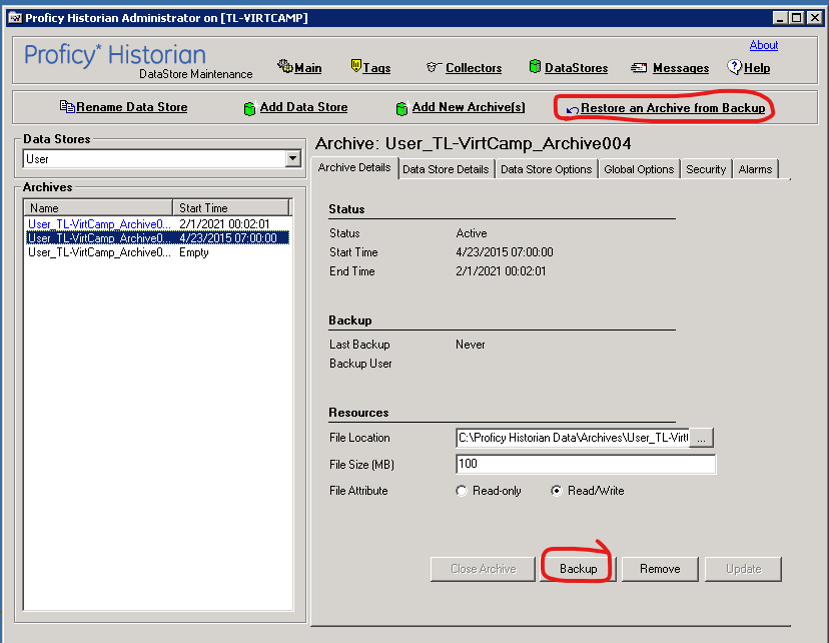Open the Messages page link
This screenshot has width=829, height=643.
point(681,68)
